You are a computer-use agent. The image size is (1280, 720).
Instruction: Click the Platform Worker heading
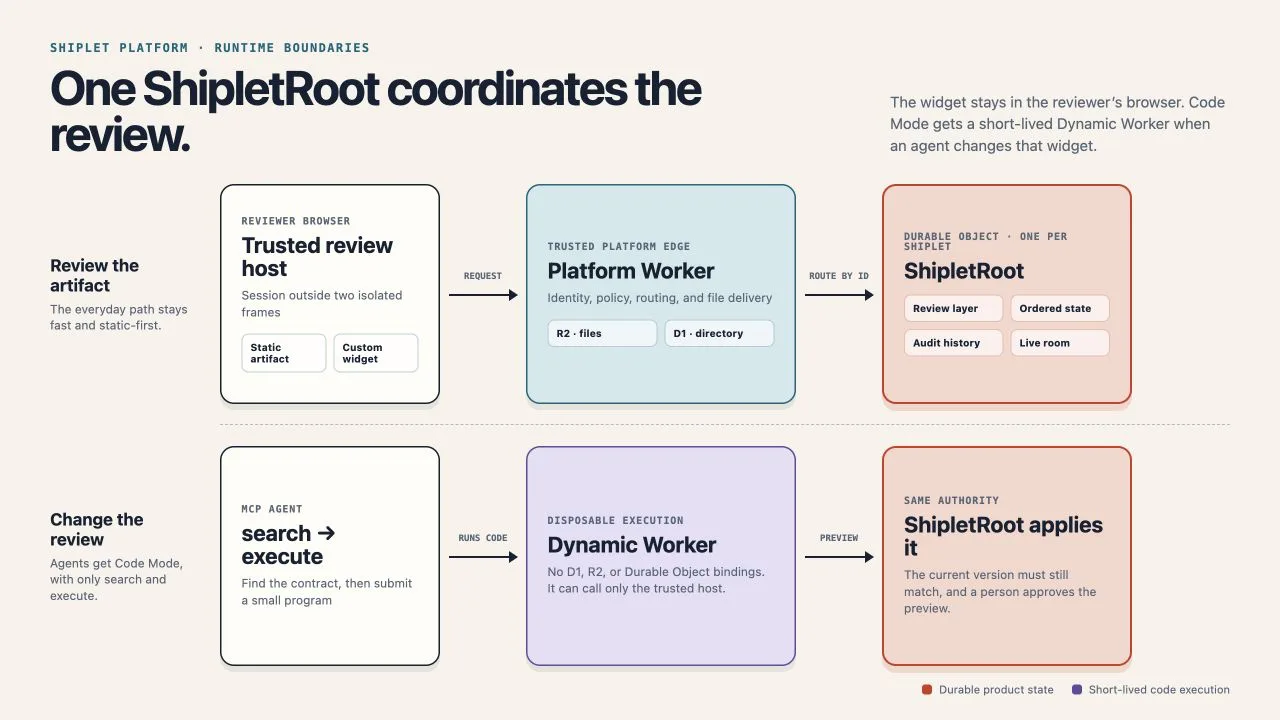tap(631, 271)
